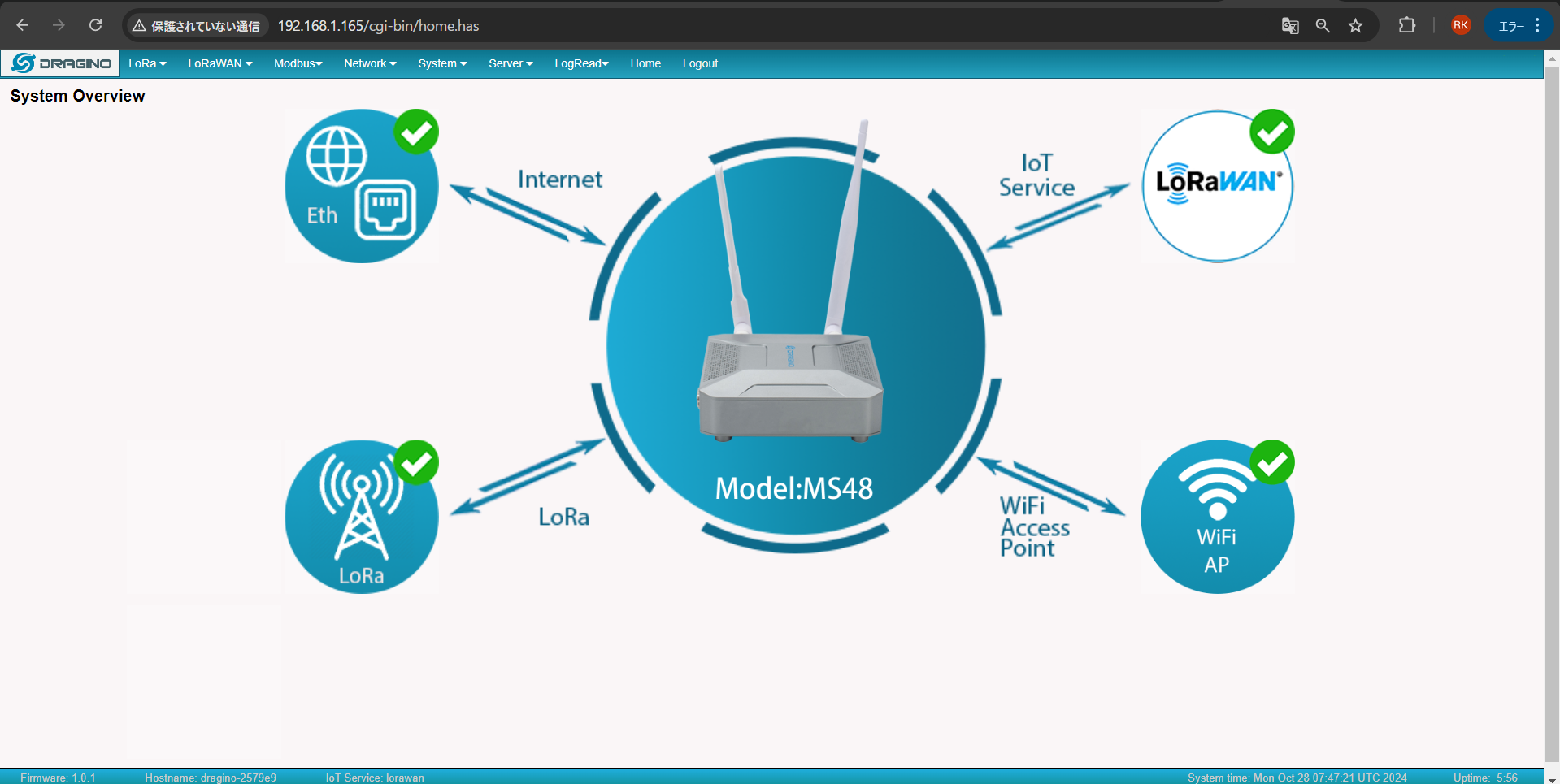Click the IoT Service: lorawan text
The height and width of the screenshot is (784, 1560).
pos(375,778)
